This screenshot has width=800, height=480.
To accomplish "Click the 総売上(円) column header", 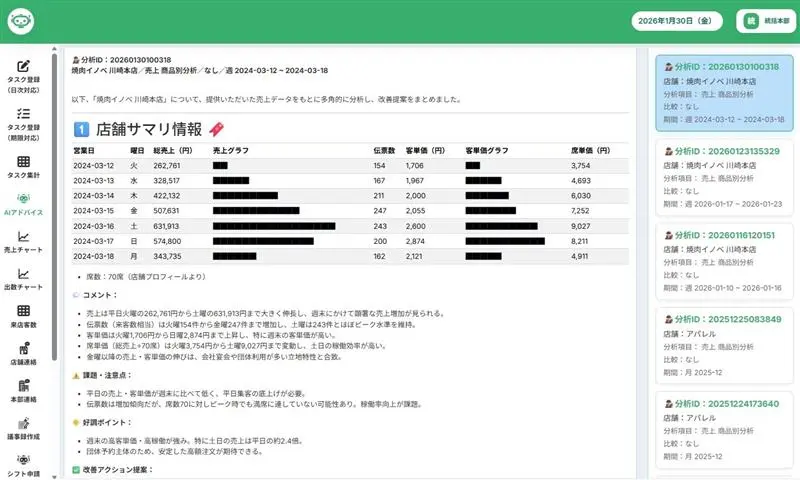I will point(173,150).
